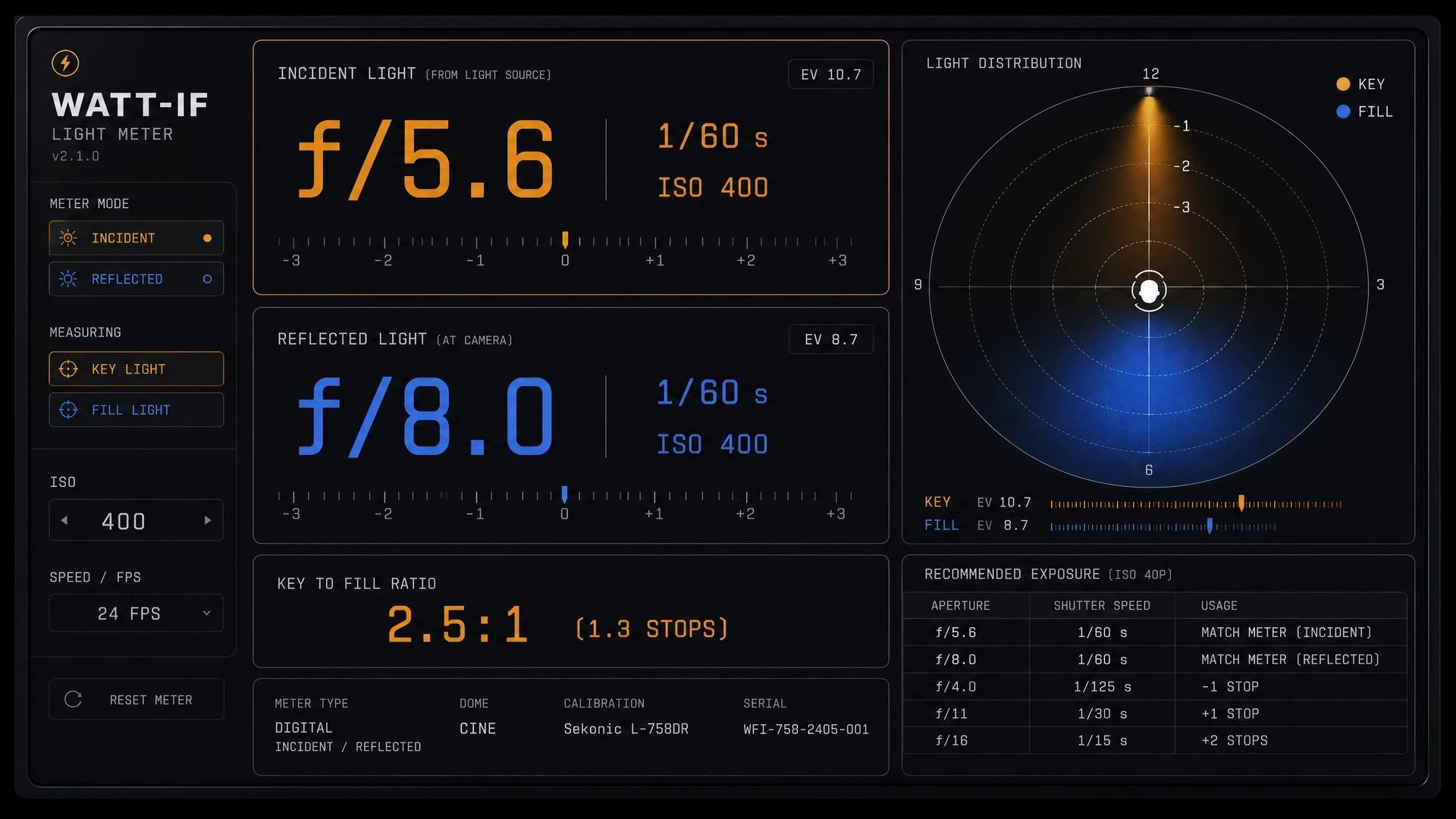Click the 1/125 s shutter speed cell

click(x=1103, y=686)
